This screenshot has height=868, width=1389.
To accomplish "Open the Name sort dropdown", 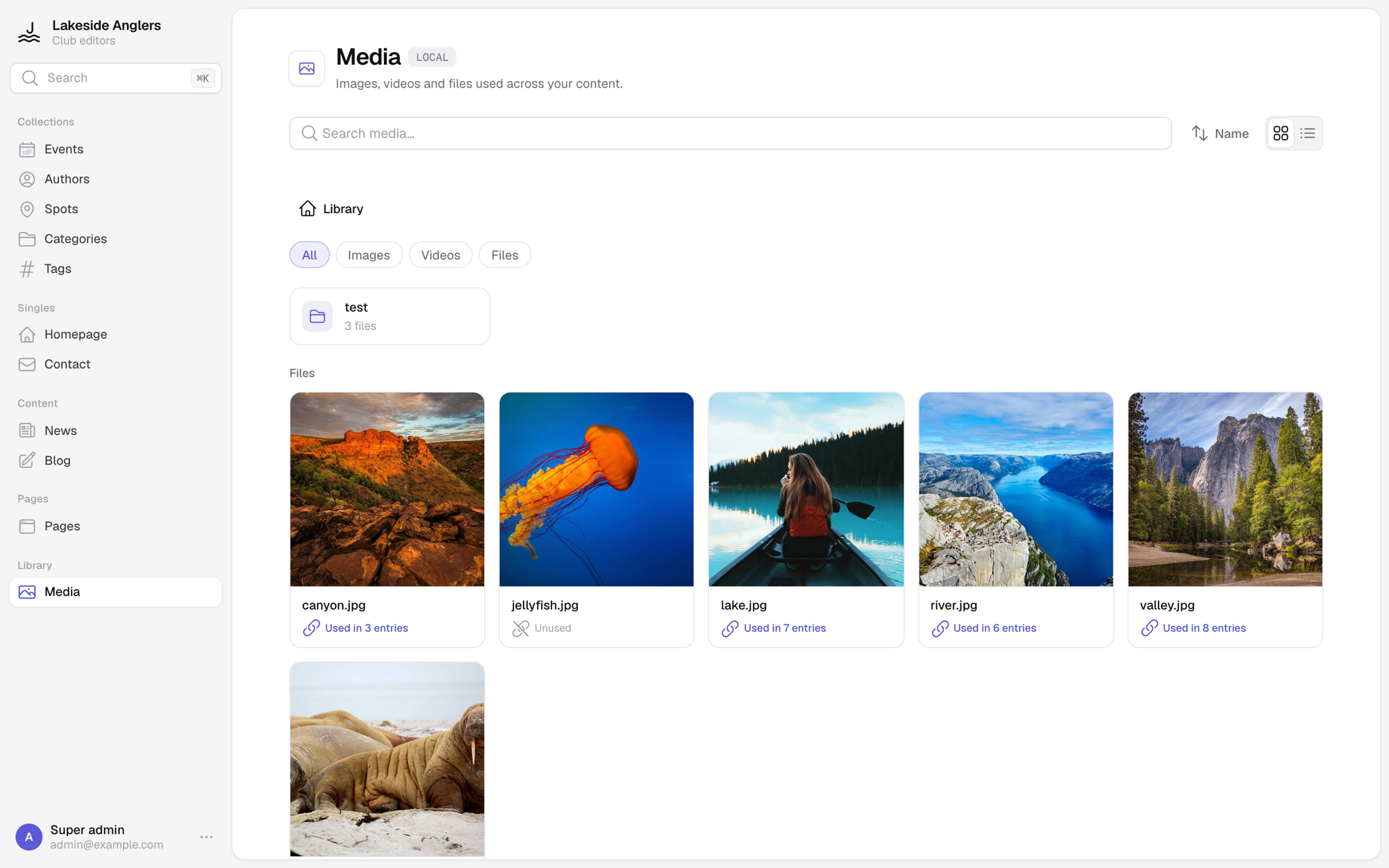I will [1220, 133].
